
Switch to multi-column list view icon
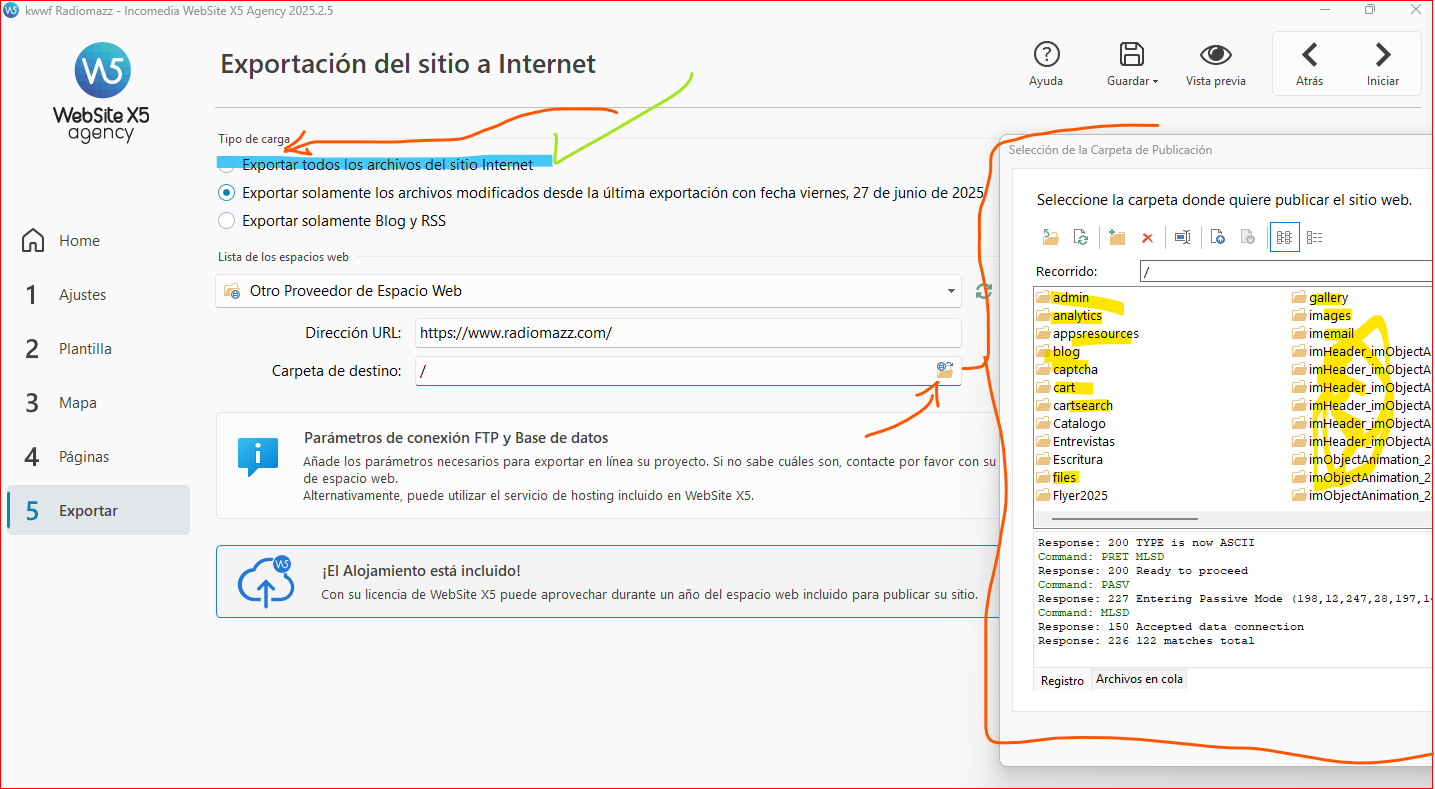(1285, 238)
